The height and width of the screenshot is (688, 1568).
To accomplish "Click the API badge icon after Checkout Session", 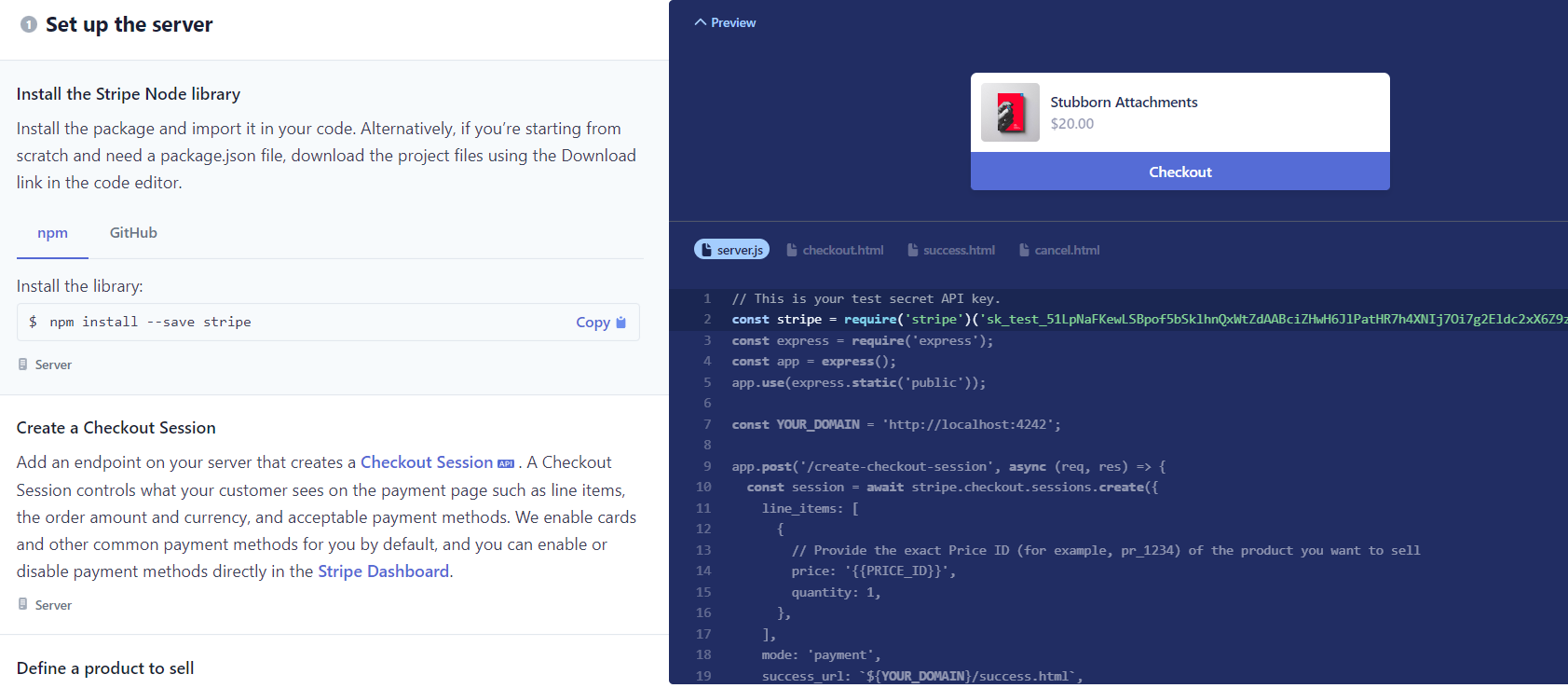I will [506, 463].
